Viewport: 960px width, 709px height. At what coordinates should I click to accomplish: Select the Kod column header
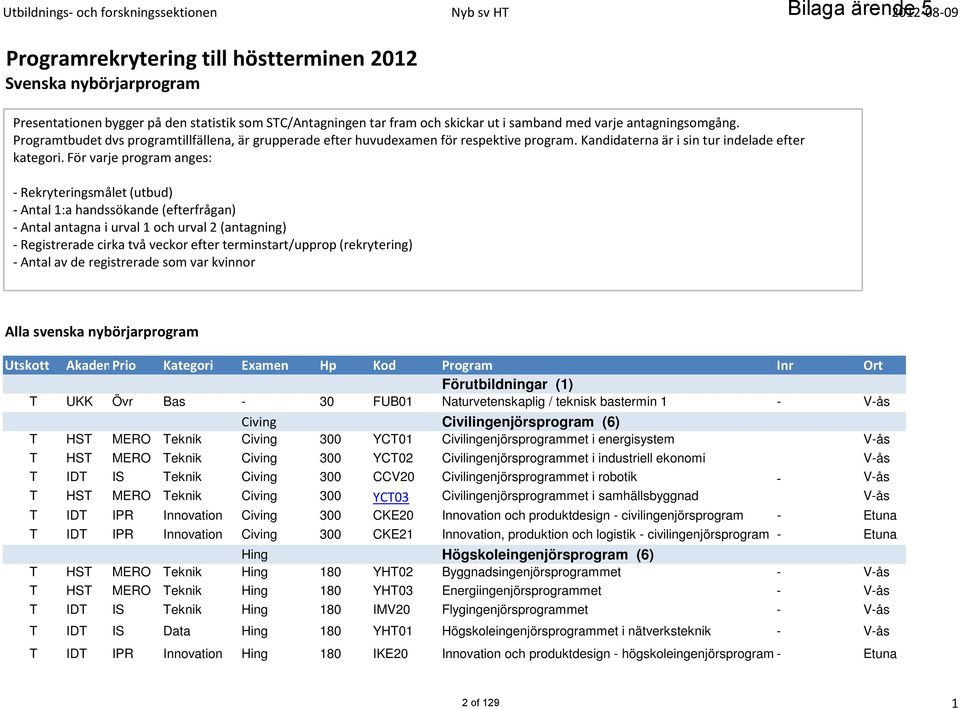(x=384, y=366)
